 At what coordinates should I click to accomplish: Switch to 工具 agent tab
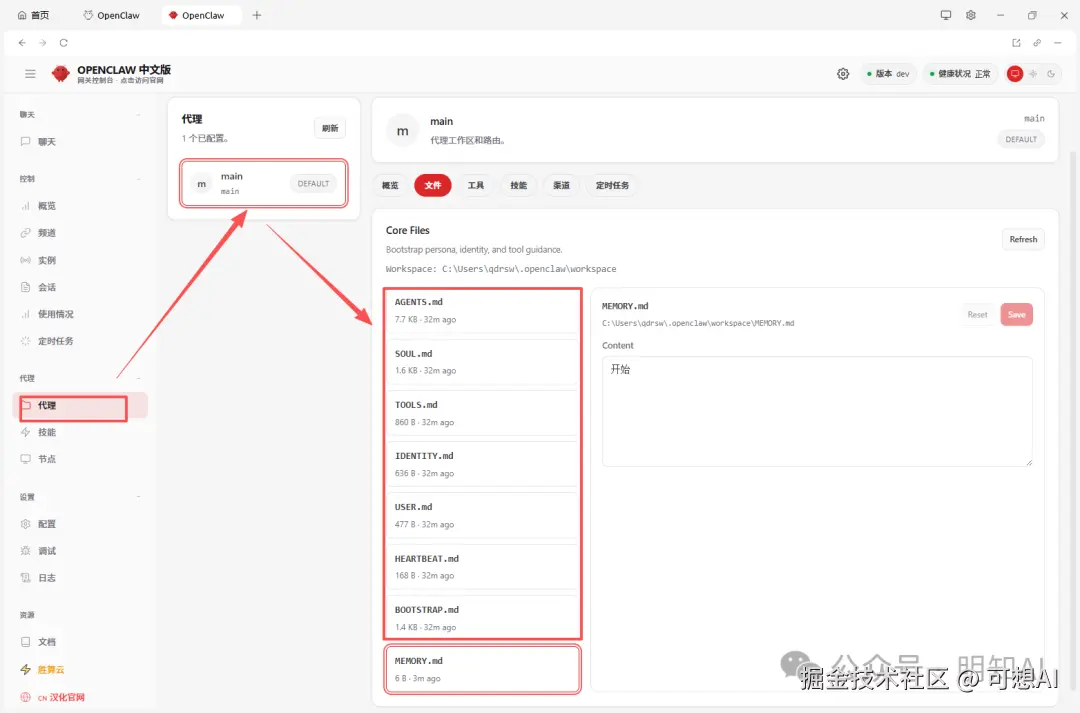476,185
